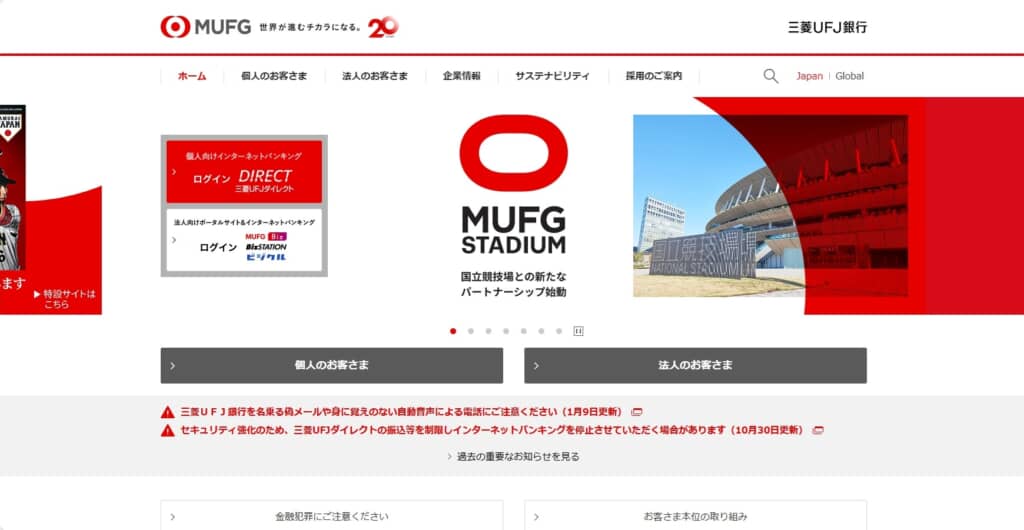This screenshot has height=530, width=1024.
Task: Open 金融犯罪にご注意ください section
Action: coord(332,516)
